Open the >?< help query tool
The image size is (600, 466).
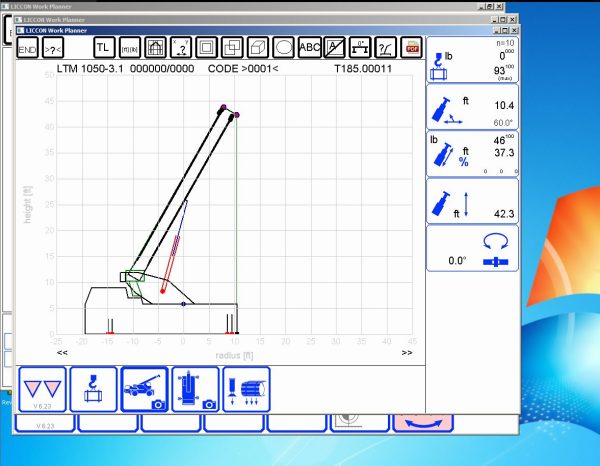[x=53, y=48]
